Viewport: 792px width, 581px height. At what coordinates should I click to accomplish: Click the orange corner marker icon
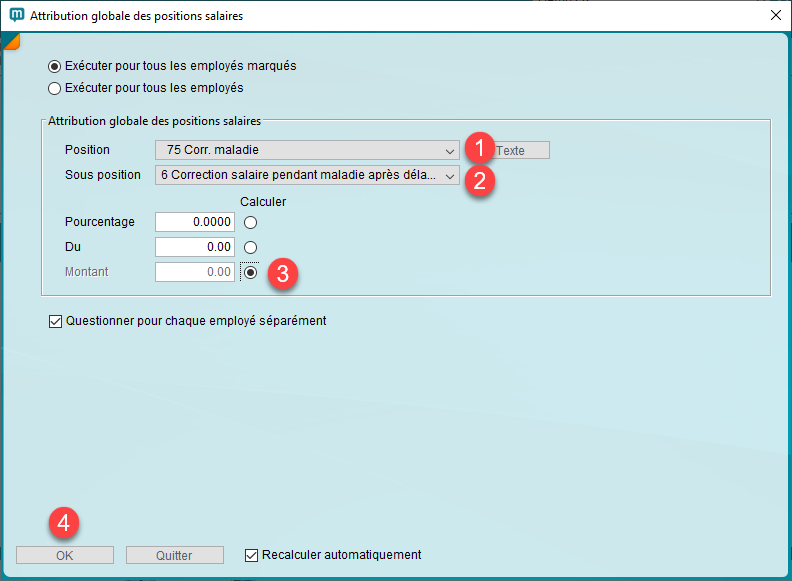point(11,42)
